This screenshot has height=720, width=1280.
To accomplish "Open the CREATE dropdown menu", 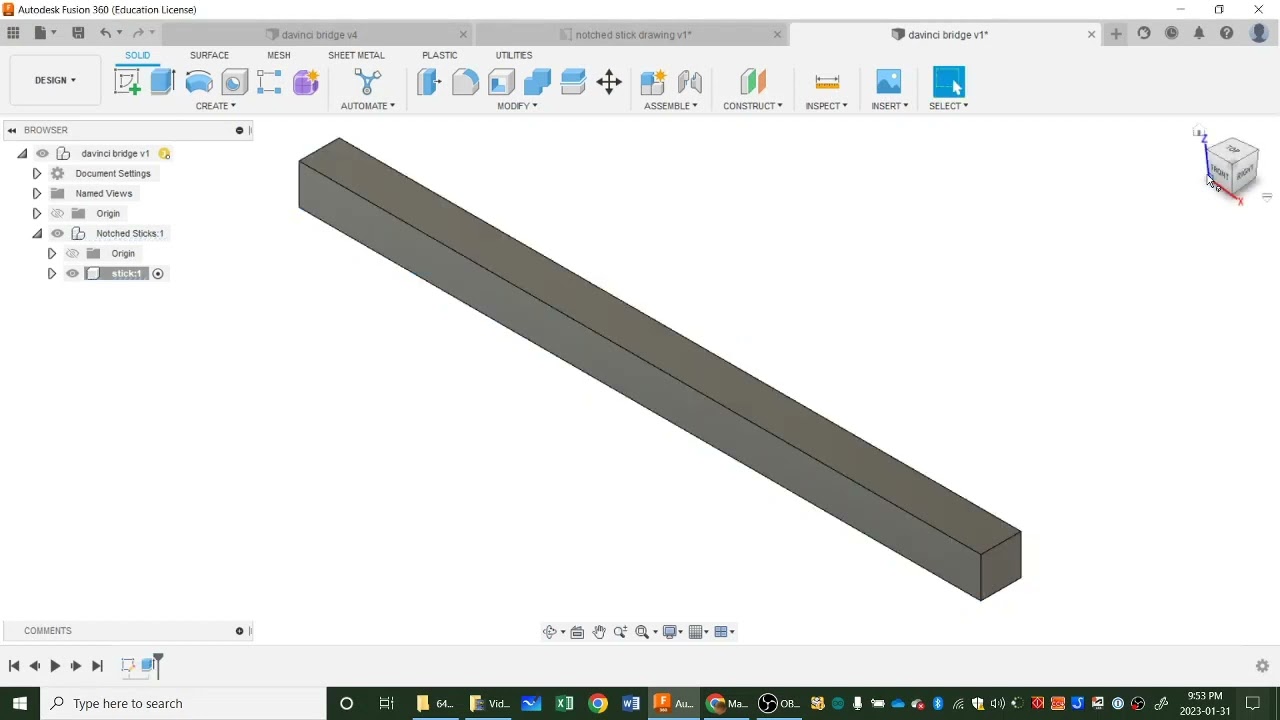I will (215, 106).
